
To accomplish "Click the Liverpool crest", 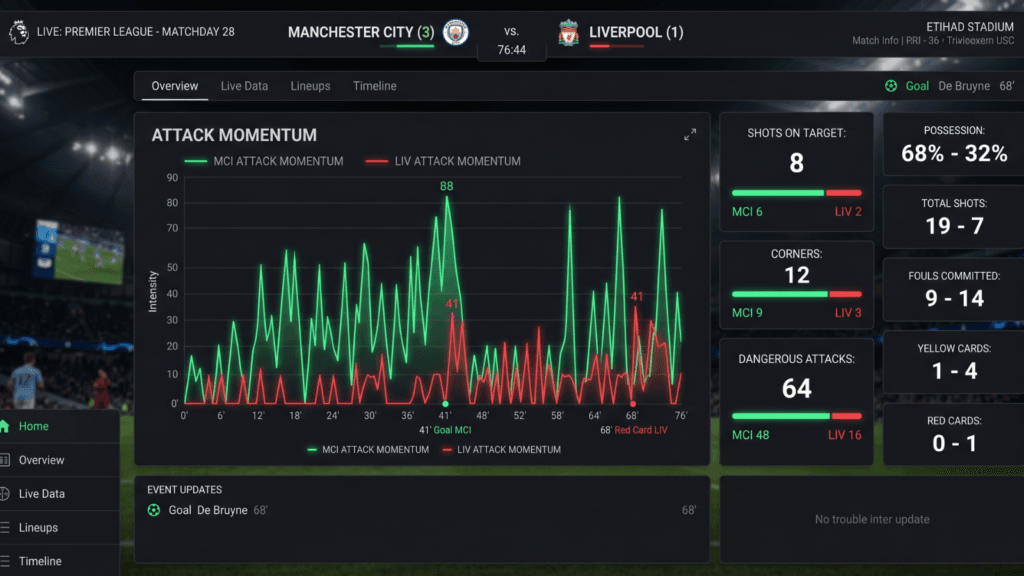I will (568, 32).
